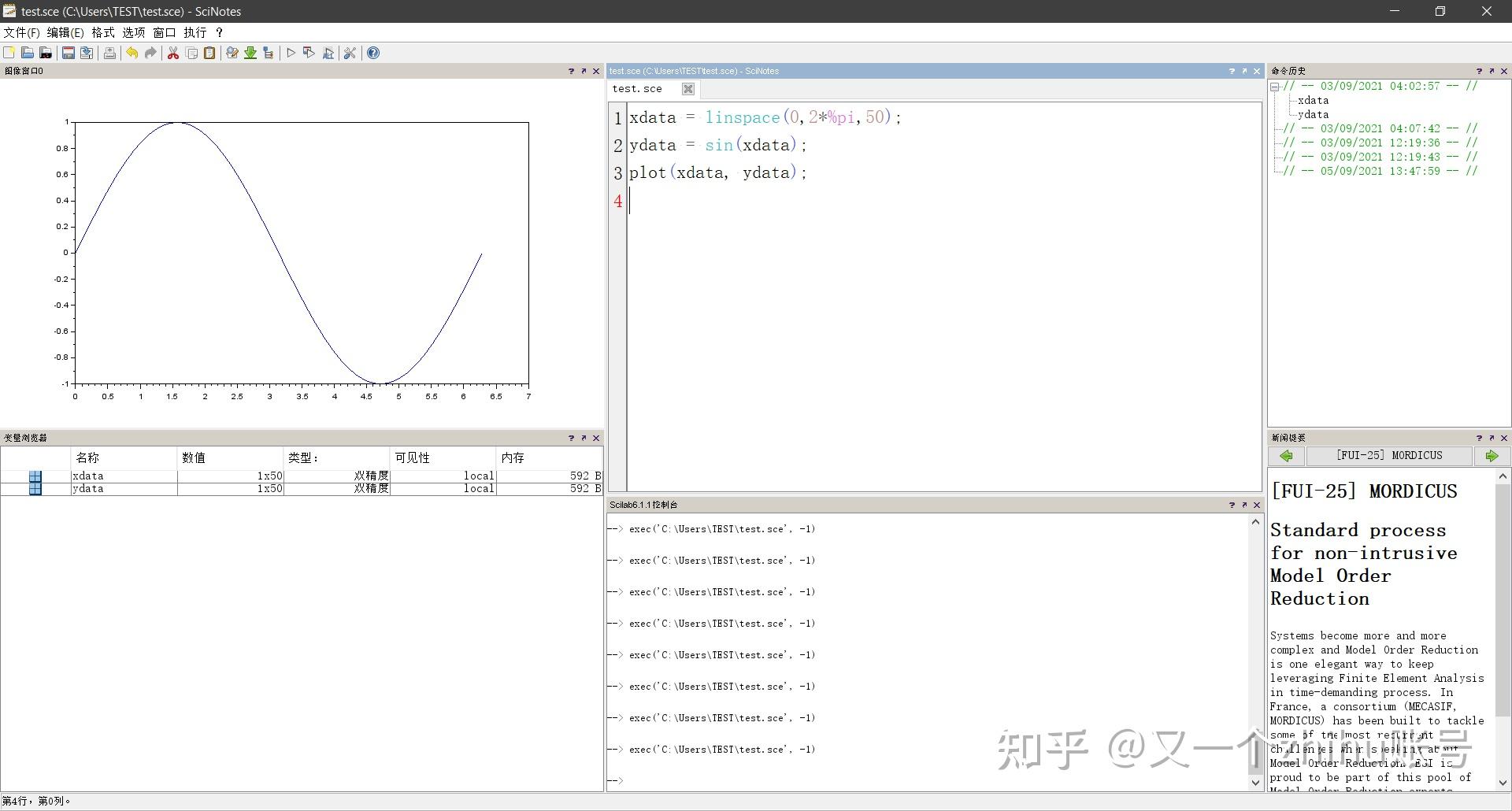Cut selection using the red scissors icon
The image size is (1512, 811).
(173, 53)
